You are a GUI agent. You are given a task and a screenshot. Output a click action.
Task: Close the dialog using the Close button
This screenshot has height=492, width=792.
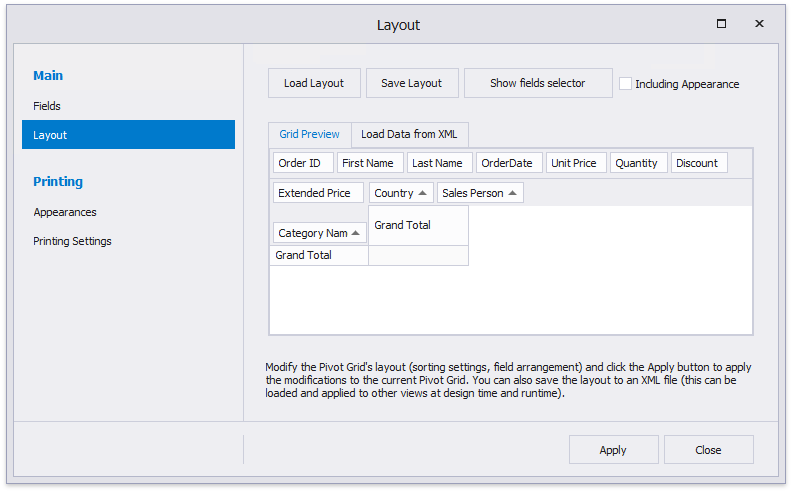(x=708, y=450)
